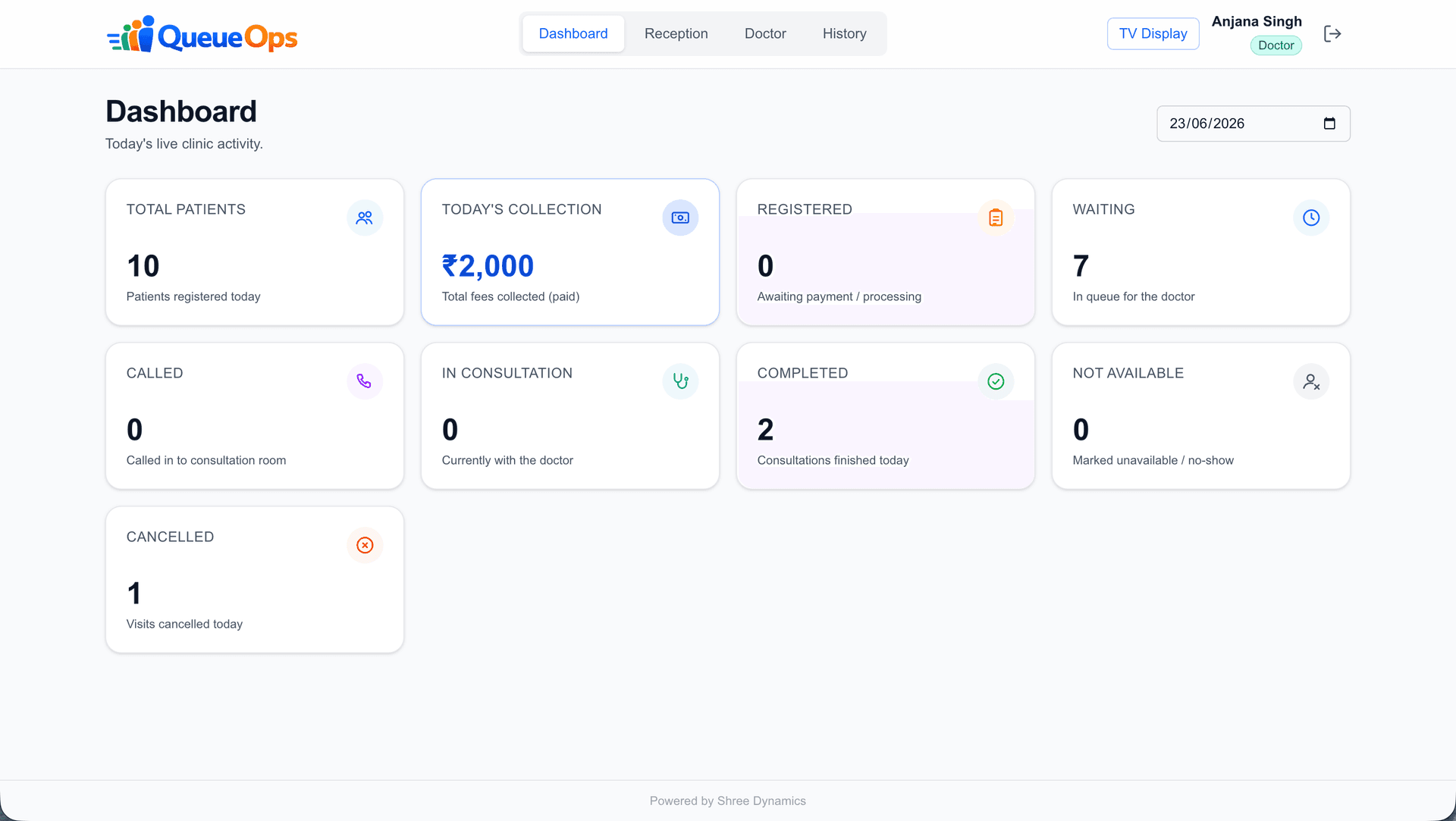Click the logout icon next to Anjana Singh

pyautogui.click(x=1332, y=33)
